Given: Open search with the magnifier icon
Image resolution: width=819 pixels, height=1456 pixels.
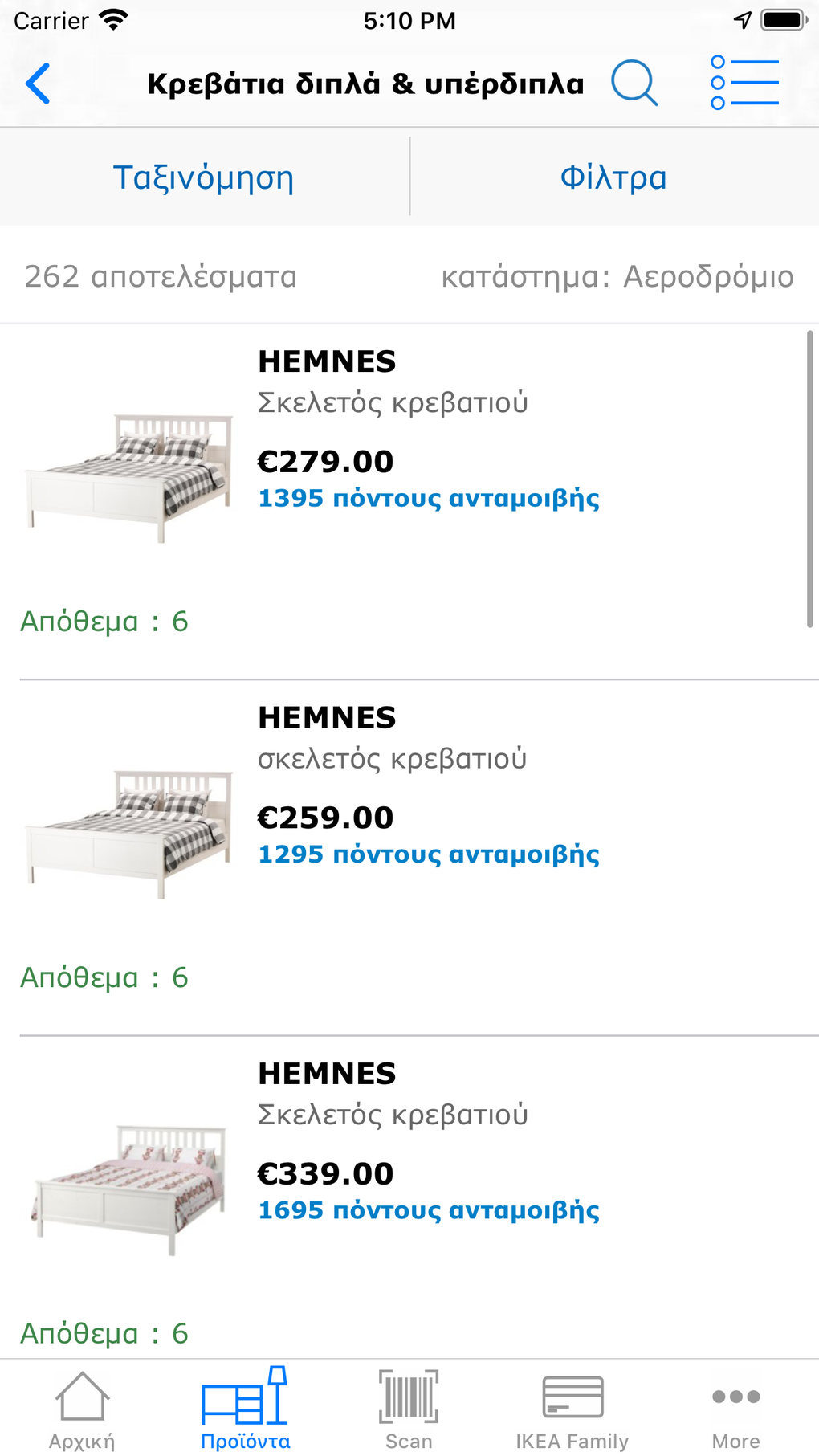Looking at the screenshot, I should [634, 83].
